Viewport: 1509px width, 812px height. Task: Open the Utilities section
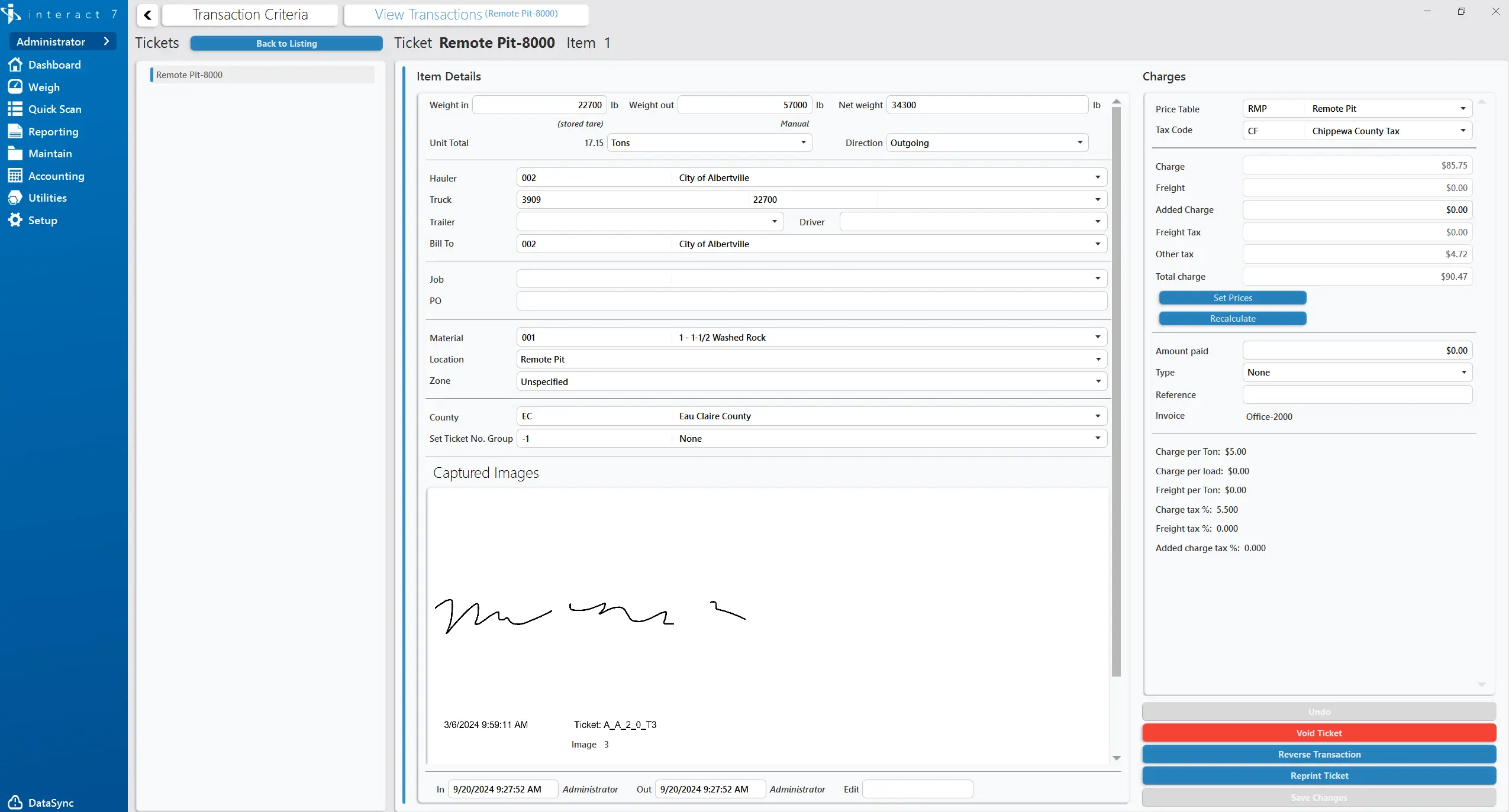click(x=47, y=198)
